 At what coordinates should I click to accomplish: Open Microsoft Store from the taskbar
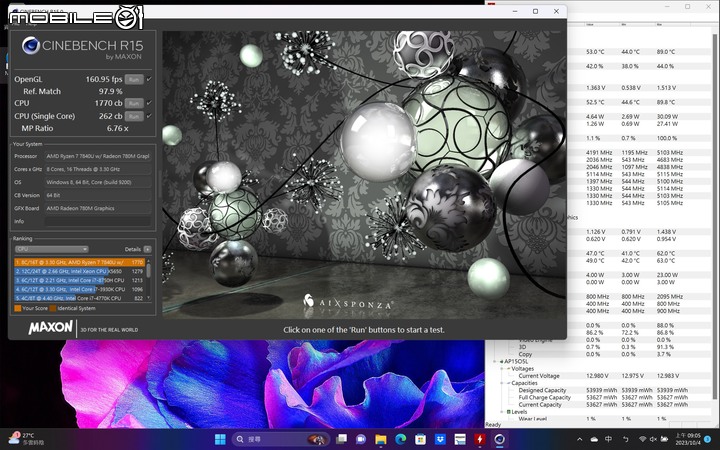tap(420, 439)
